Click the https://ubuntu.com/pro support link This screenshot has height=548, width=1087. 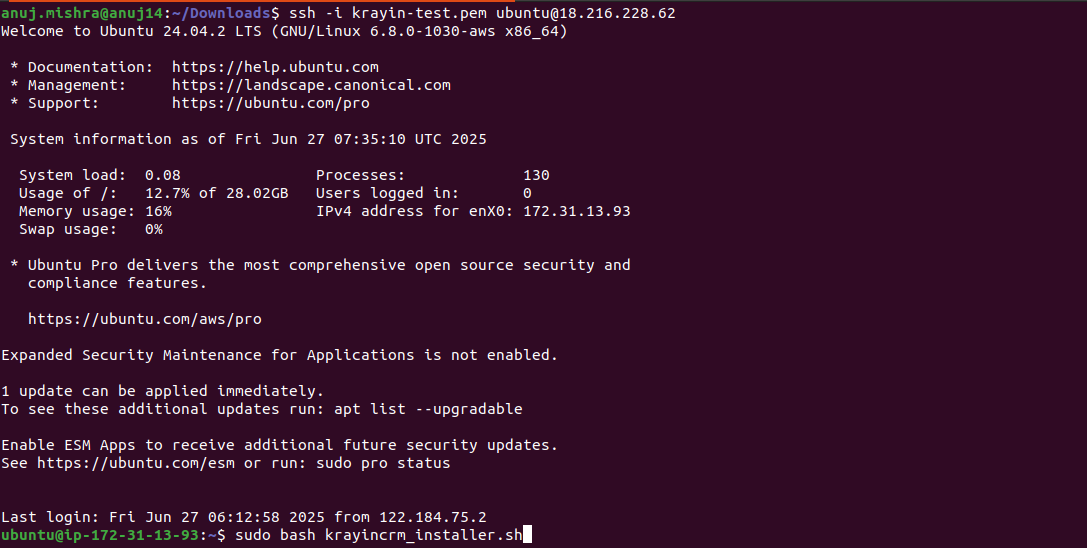(x=270, y=103)
